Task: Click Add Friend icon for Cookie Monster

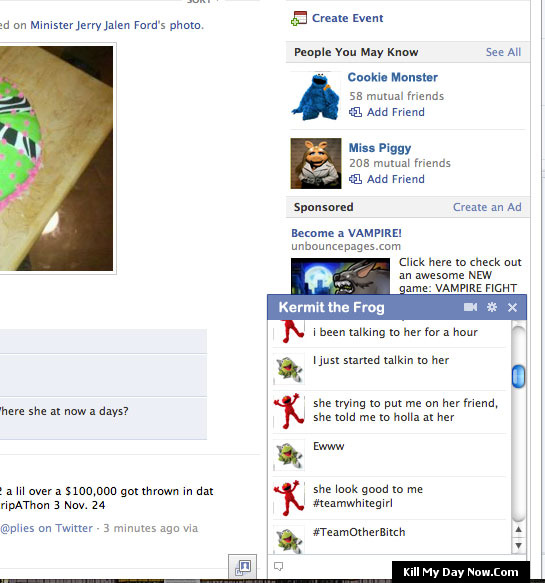Action: pos(355,112)
